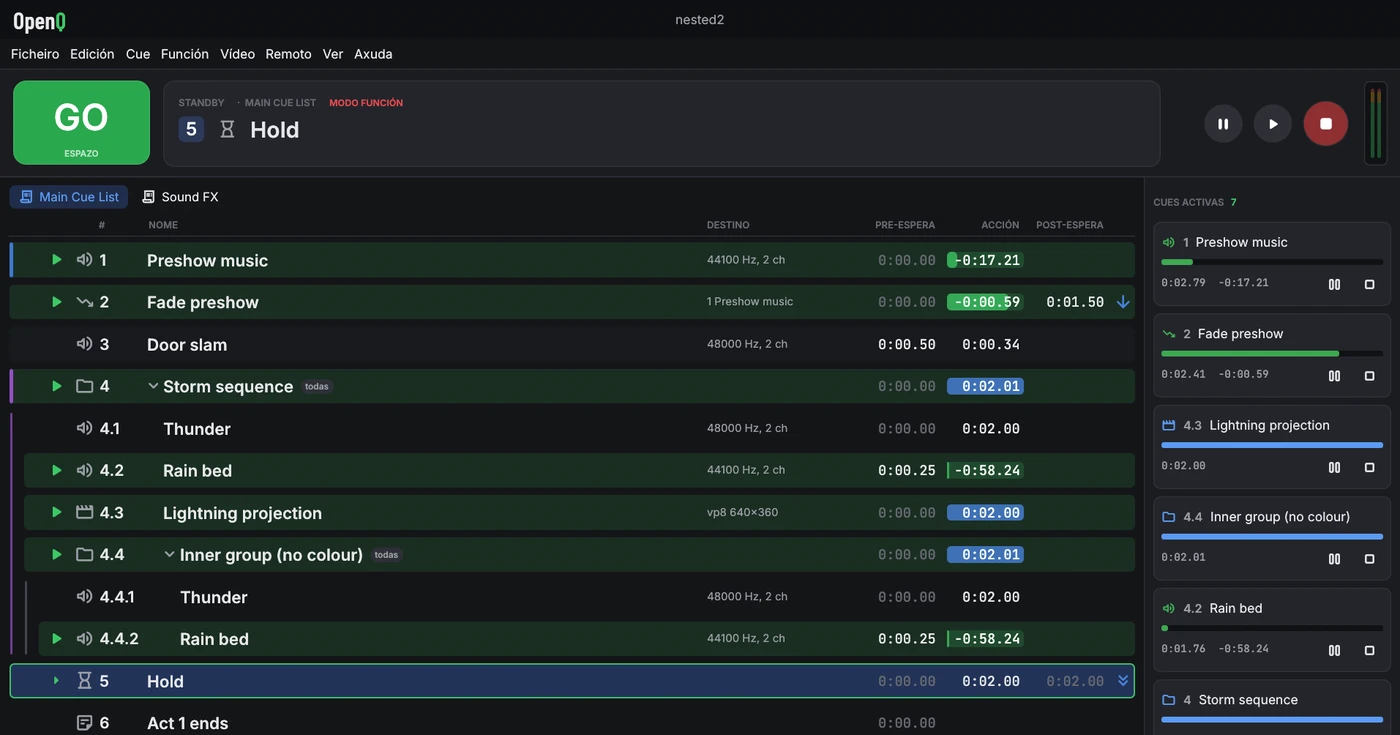Toggle the auto-follow double arrow on Hold
Image resolution: width=1400 pixels, height=735 pixels.
[1123, 681]
